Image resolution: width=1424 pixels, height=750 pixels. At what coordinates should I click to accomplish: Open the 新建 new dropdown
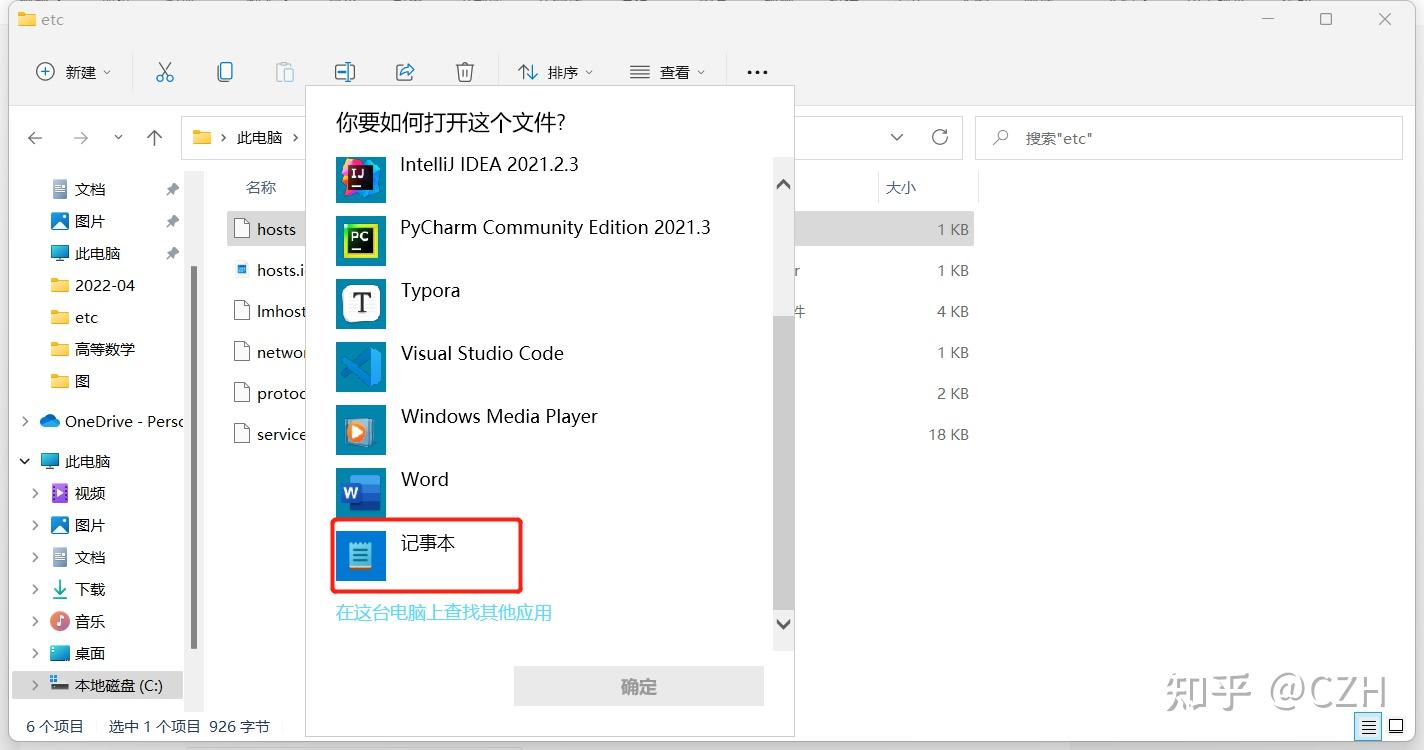coord(74,72)
